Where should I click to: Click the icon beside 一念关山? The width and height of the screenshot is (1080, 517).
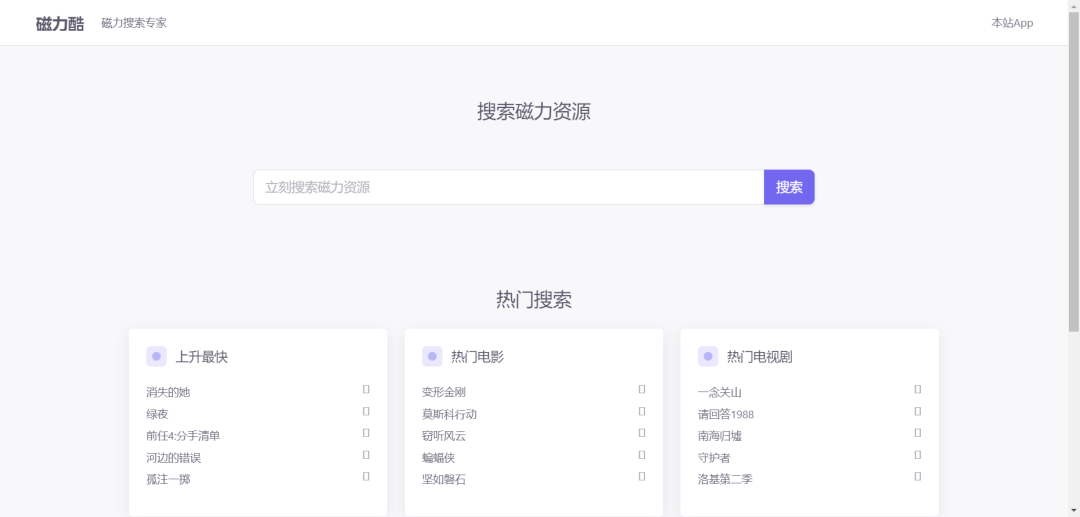917,389
